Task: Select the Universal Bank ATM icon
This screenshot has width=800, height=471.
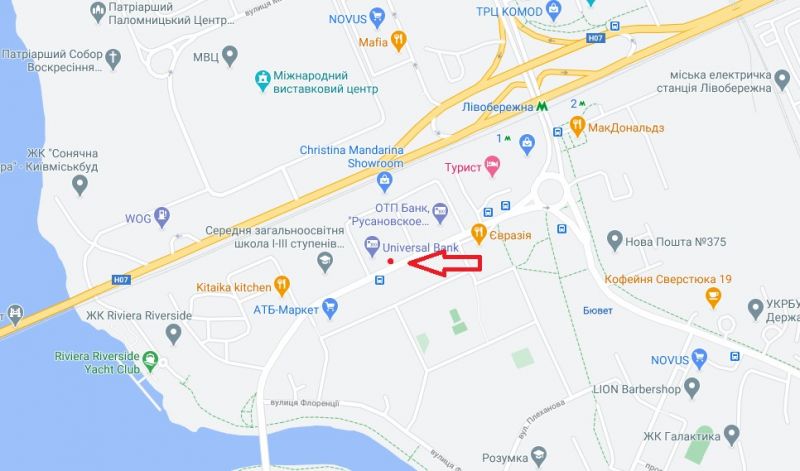Action: [372, 246]
